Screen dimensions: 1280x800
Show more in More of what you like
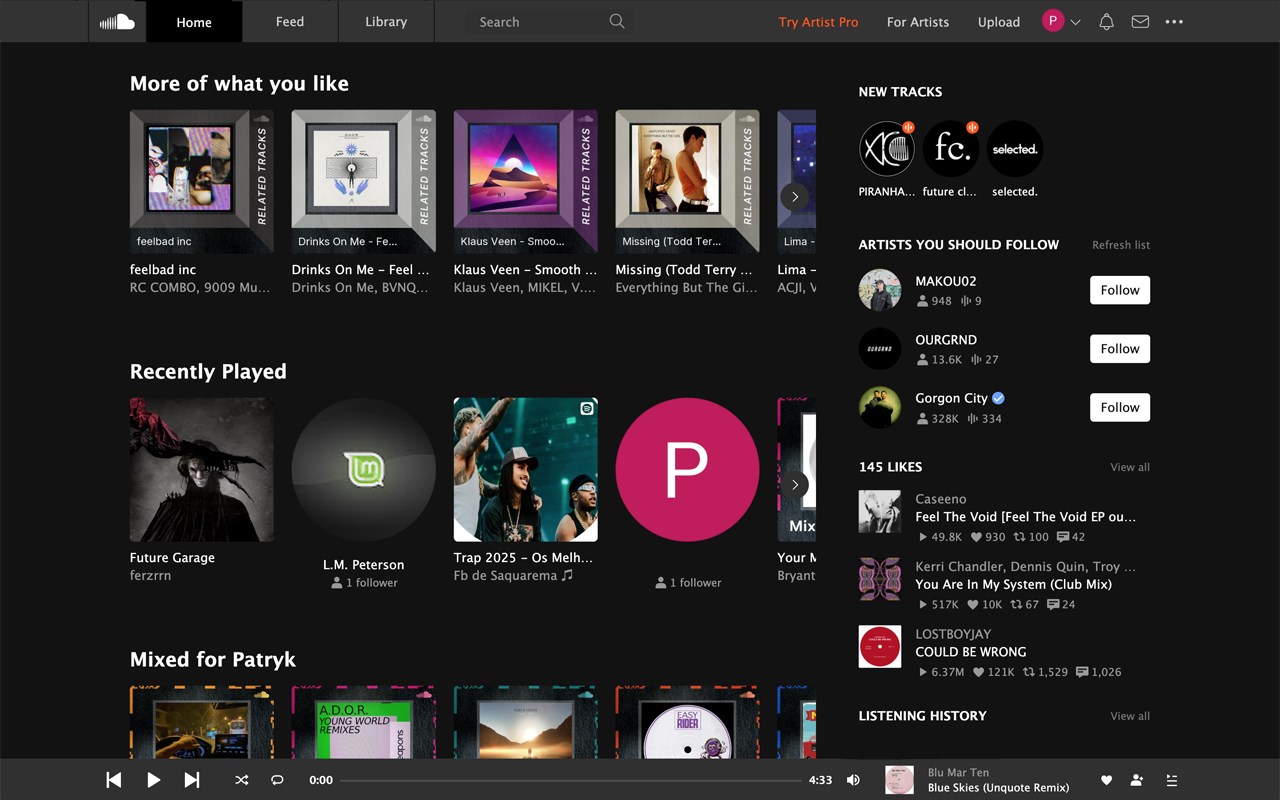point(794,196)
